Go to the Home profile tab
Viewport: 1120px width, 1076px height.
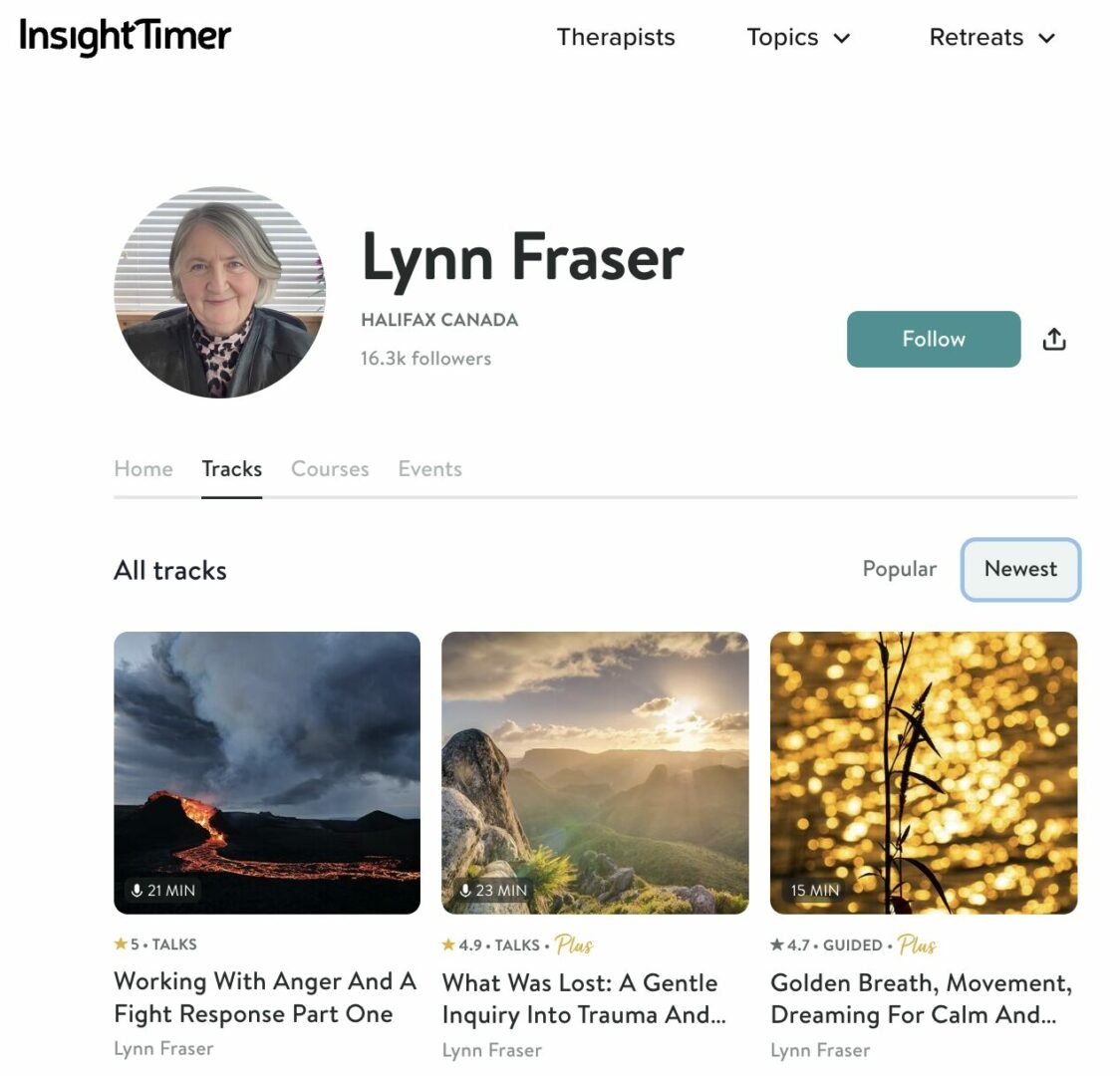tap(143, 469)
